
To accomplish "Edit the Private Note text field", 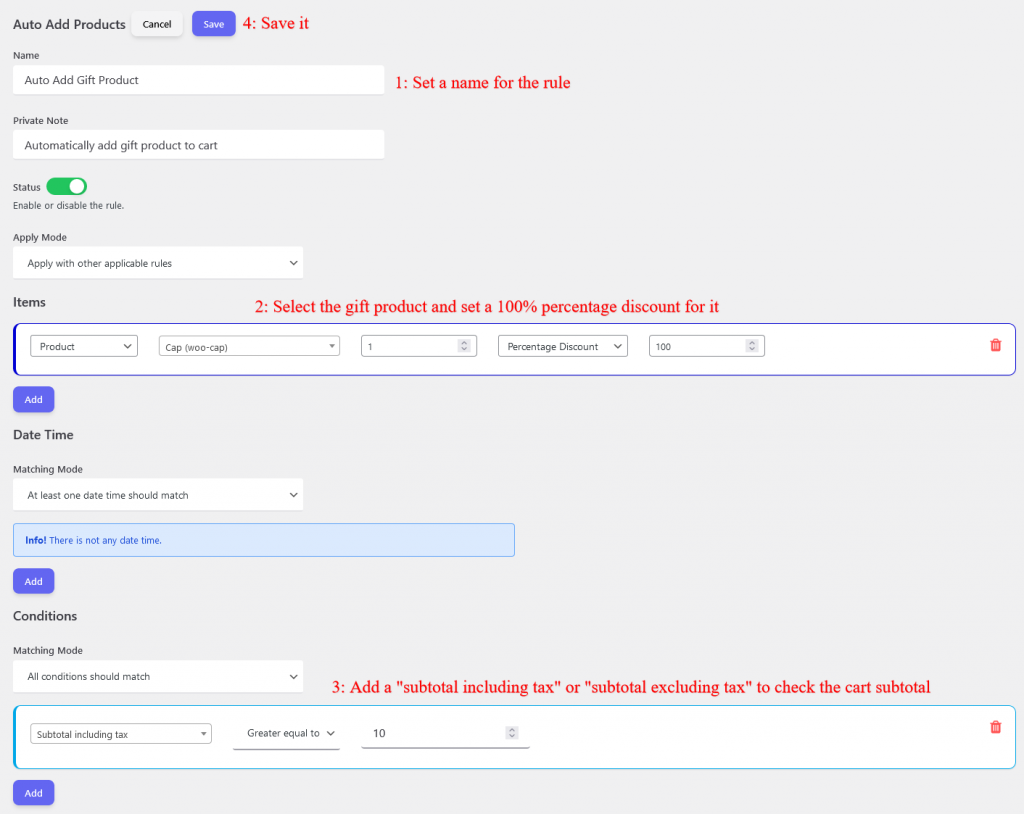I will pyautogui.click(x=198, y=144).
